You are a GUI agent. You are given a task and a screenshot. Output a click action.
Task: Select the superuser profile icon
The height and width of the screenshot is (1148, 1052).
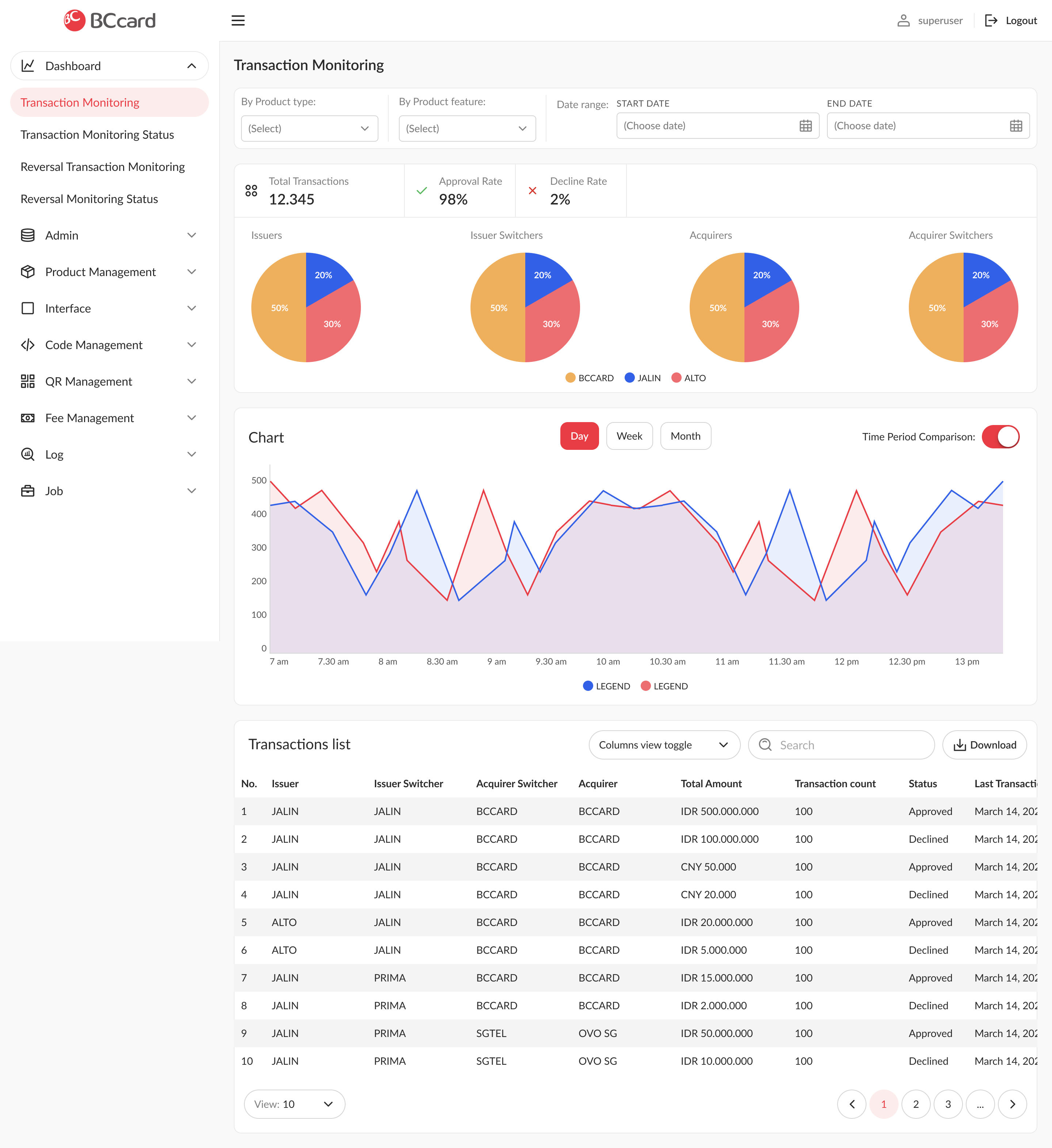(903, 20)
